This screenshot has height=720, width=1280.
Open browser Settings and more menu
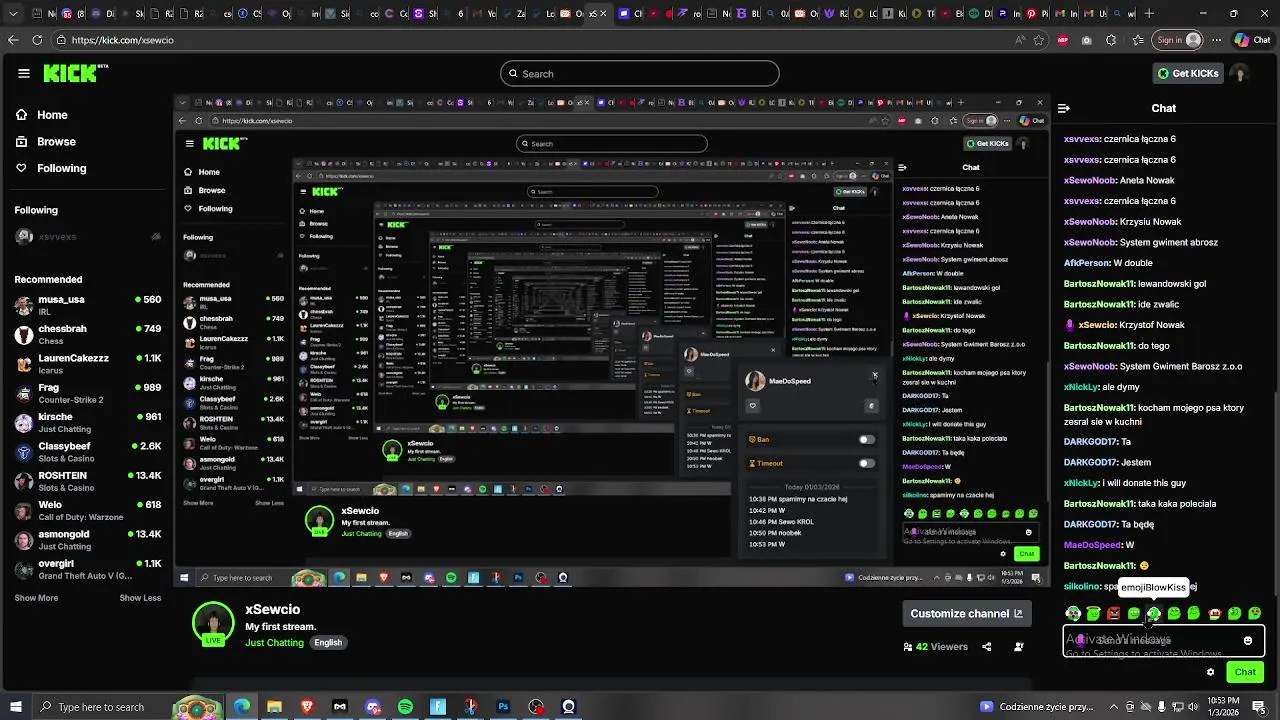pos(1215,40)
